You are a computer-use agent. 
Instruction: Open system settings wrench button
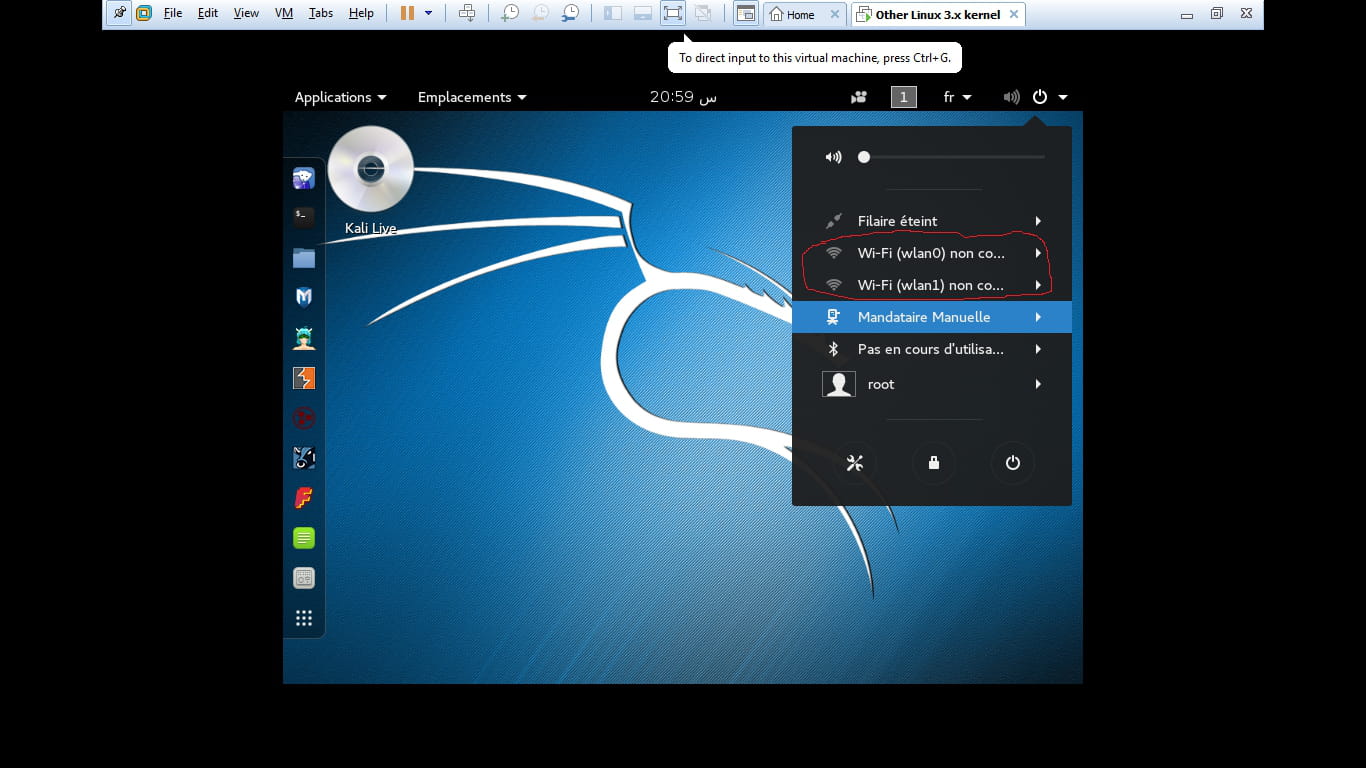point(854,463)
